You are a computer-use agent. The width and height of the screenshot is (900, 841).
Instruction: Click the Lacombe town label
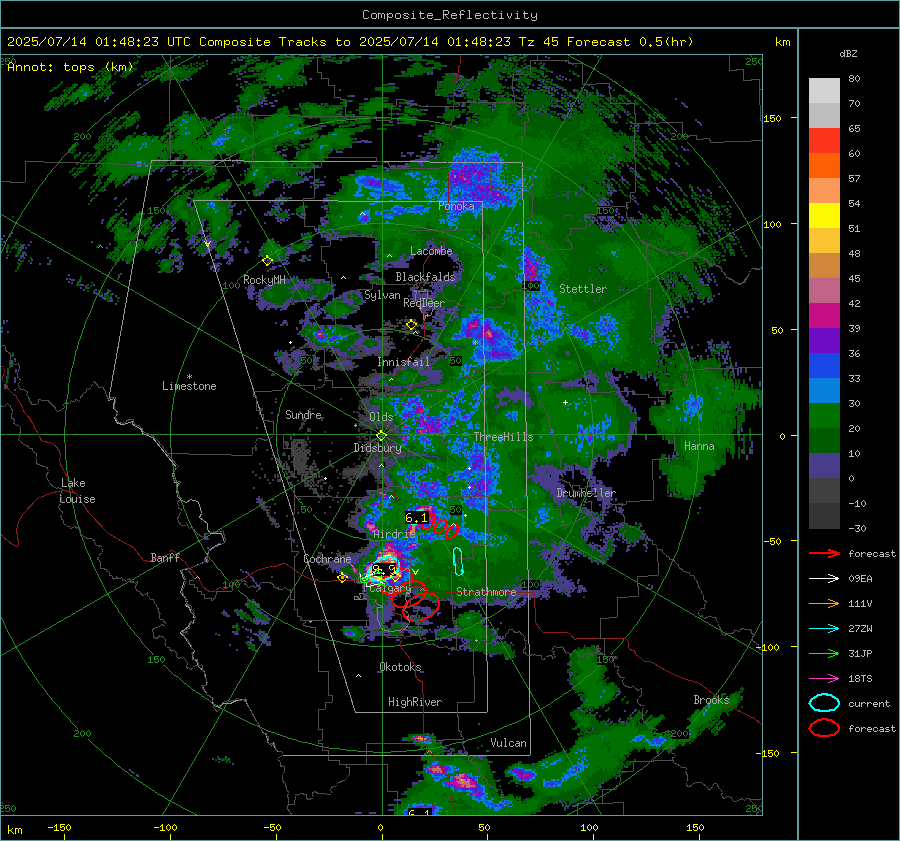pos(431,251)
